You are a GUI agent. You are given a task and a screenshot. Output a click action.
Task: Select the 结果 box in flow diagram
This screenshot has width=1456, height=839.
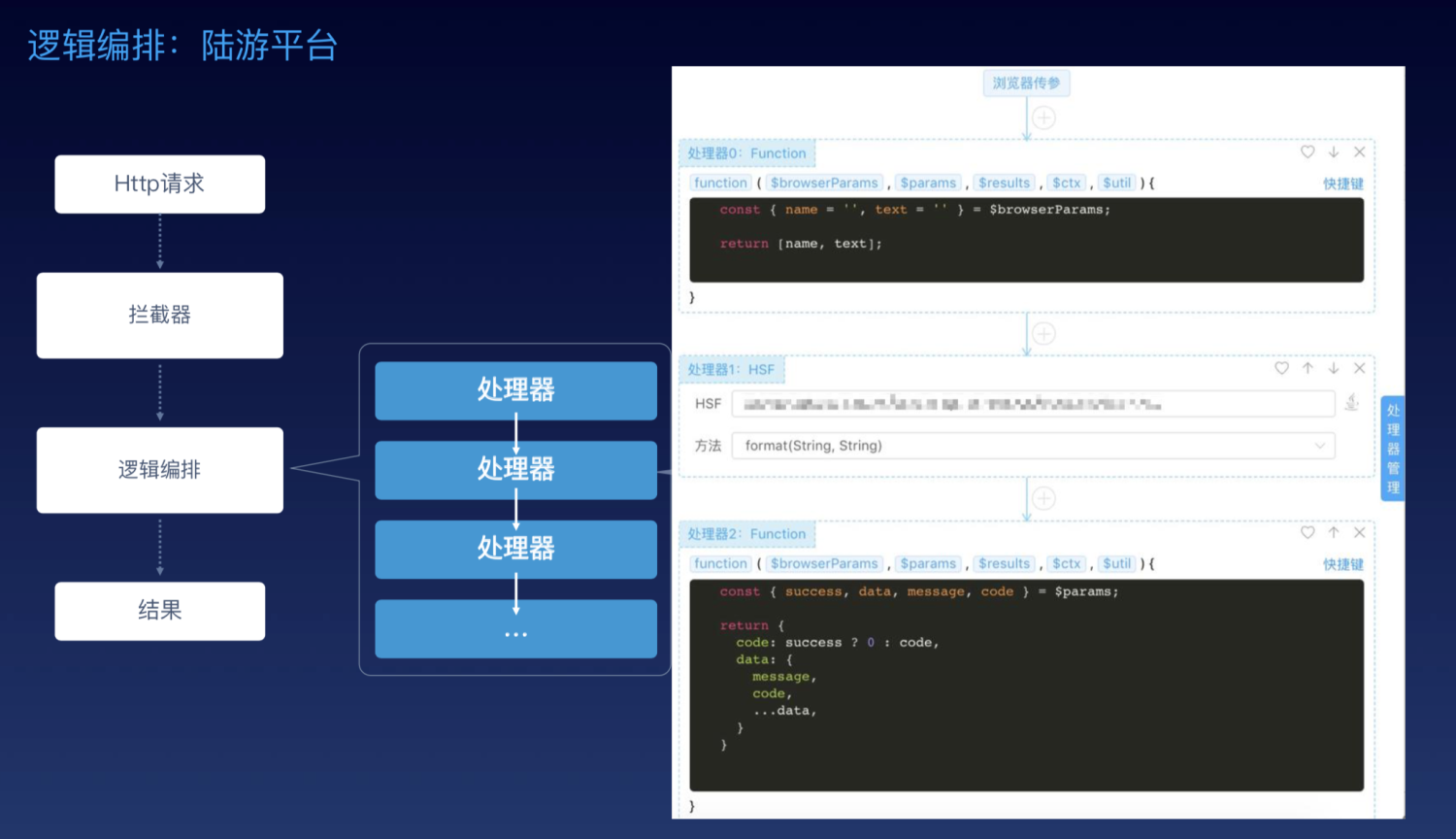point(160,611)
